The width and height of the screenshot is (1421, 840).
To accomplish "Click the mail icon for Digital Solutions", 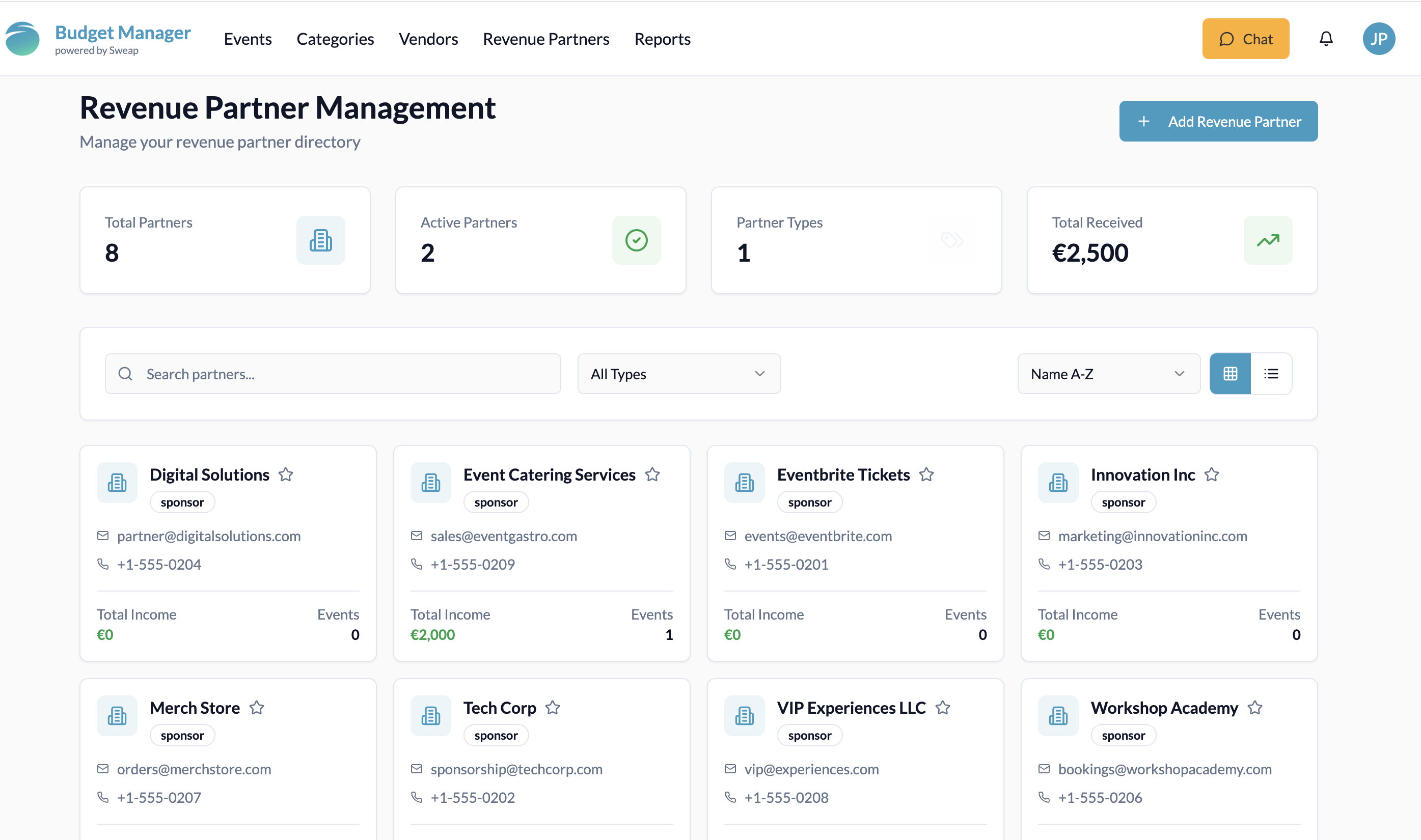I will point(102,536).
